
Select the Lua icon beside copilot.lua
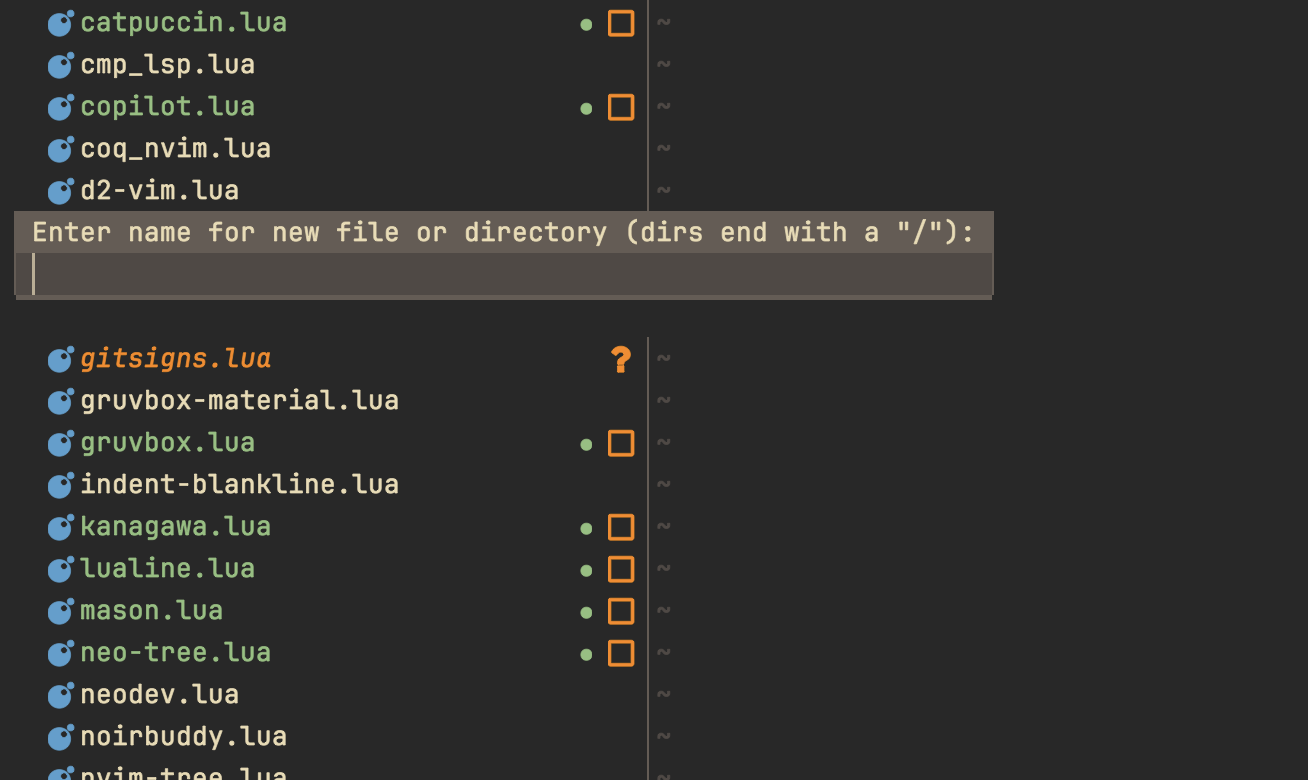click(x=60, y=107)
